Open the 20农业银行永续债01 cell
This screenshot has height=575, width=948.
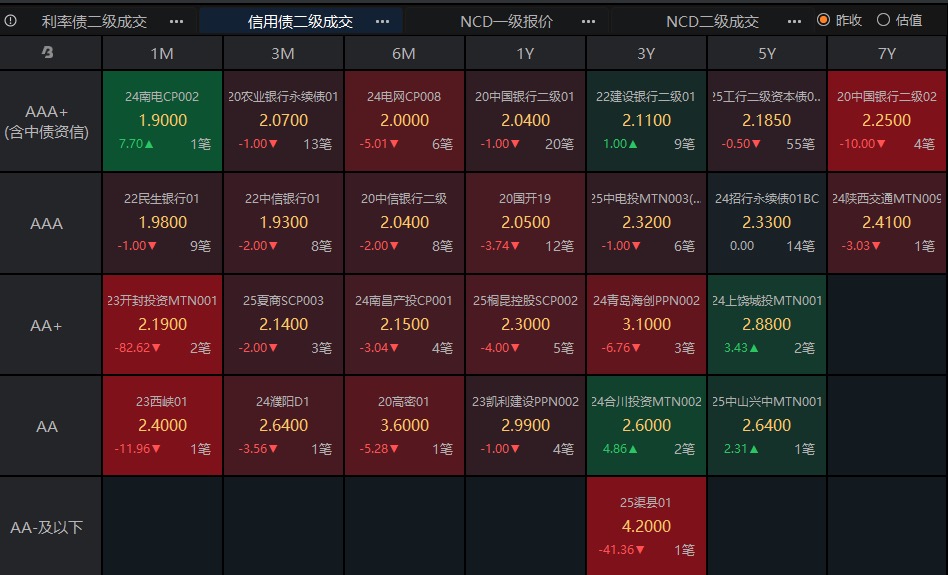[284, 121]
